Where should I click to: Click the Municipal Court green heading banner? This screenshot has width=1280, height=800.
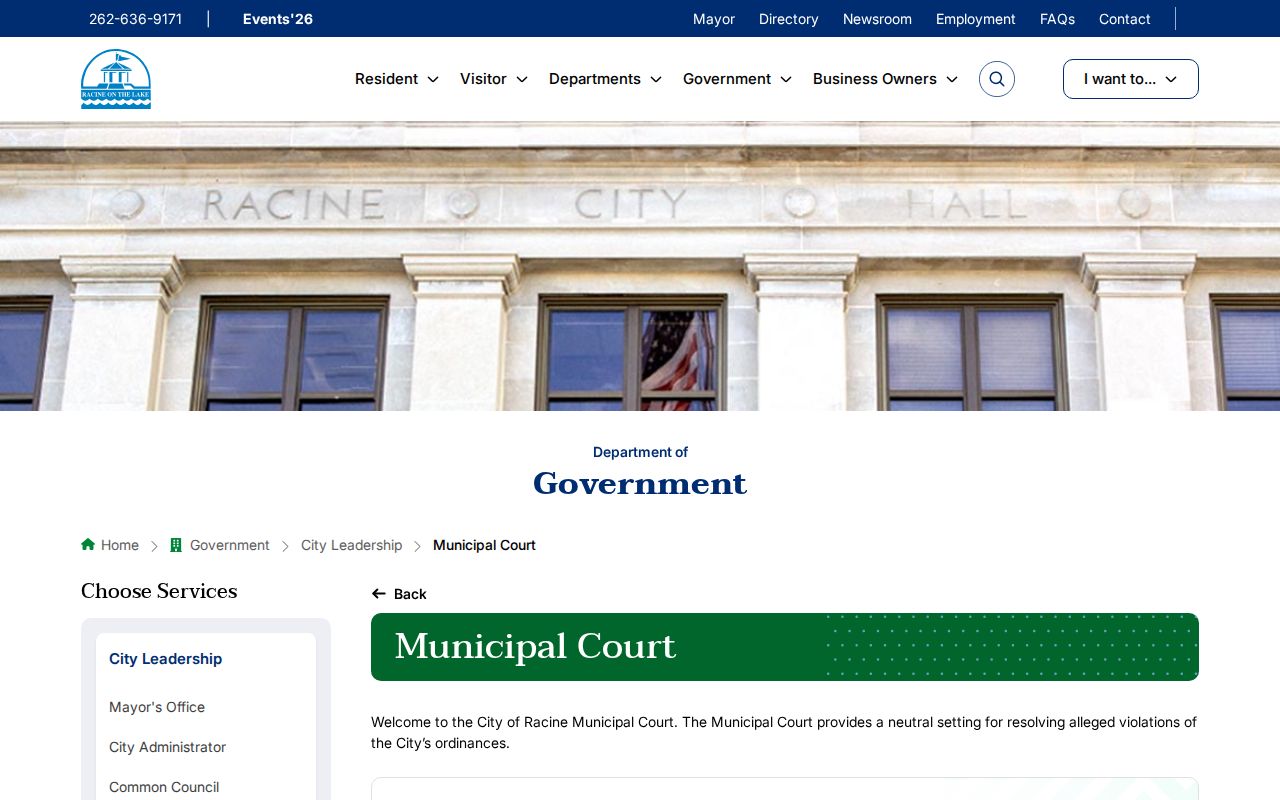coord(785,647)
